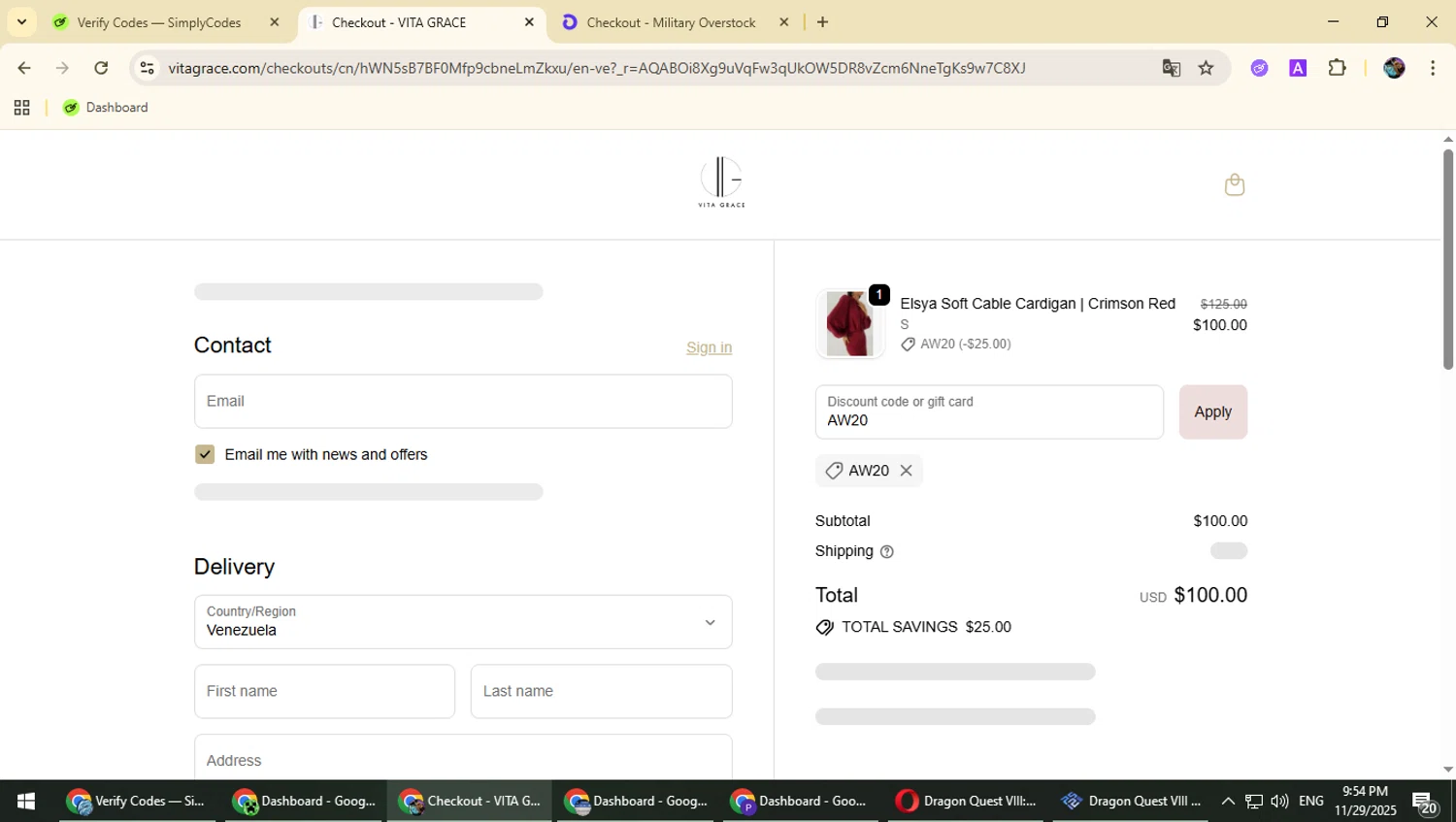
Task: Click the Sign in link
Action: pos(709,347)
